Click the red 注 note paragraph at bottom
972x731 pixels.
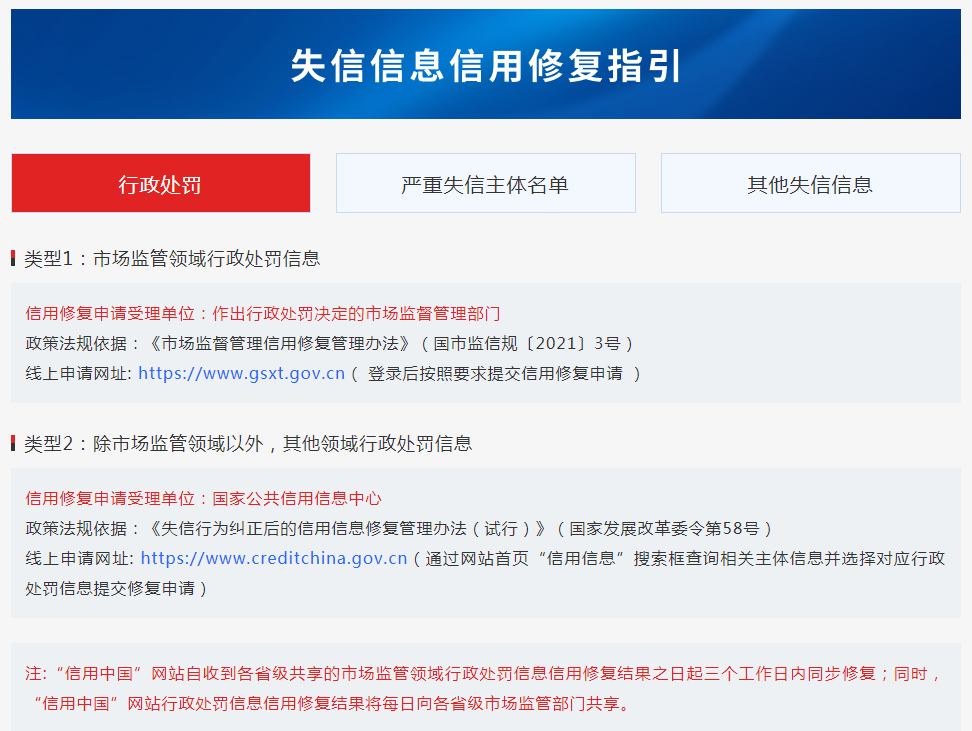coord(484,688)
